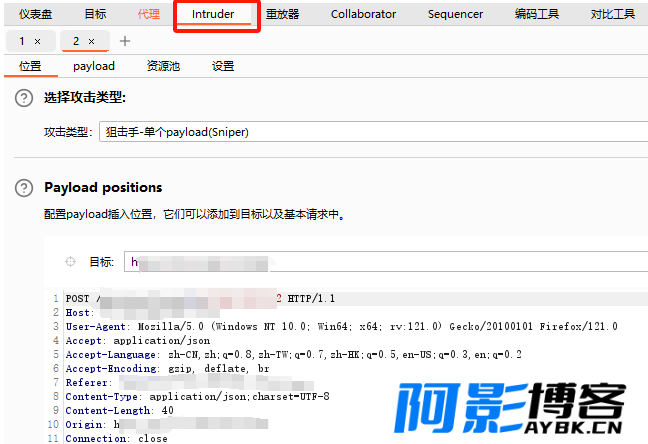The image size is (648, 444).
Task: Click the POST request line 1
Action: point(200,298)
